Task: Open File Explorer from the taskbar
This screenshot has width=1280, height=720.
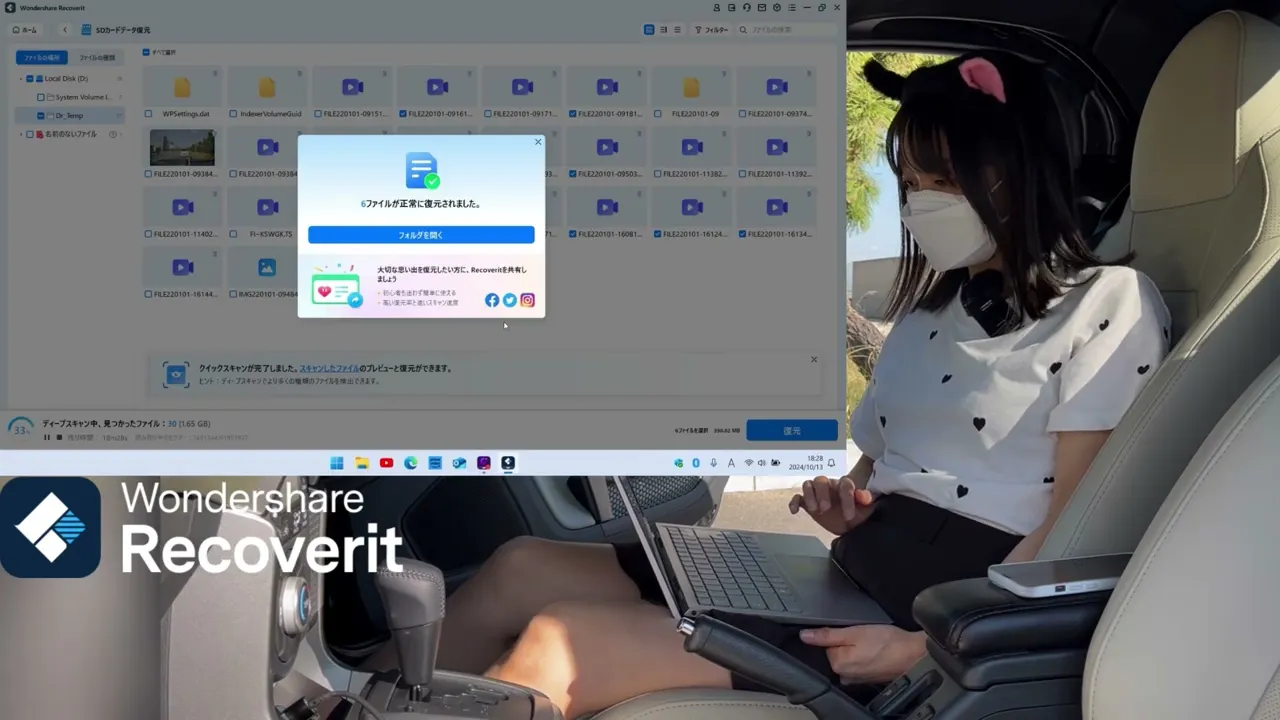Action: click(362, 463)
